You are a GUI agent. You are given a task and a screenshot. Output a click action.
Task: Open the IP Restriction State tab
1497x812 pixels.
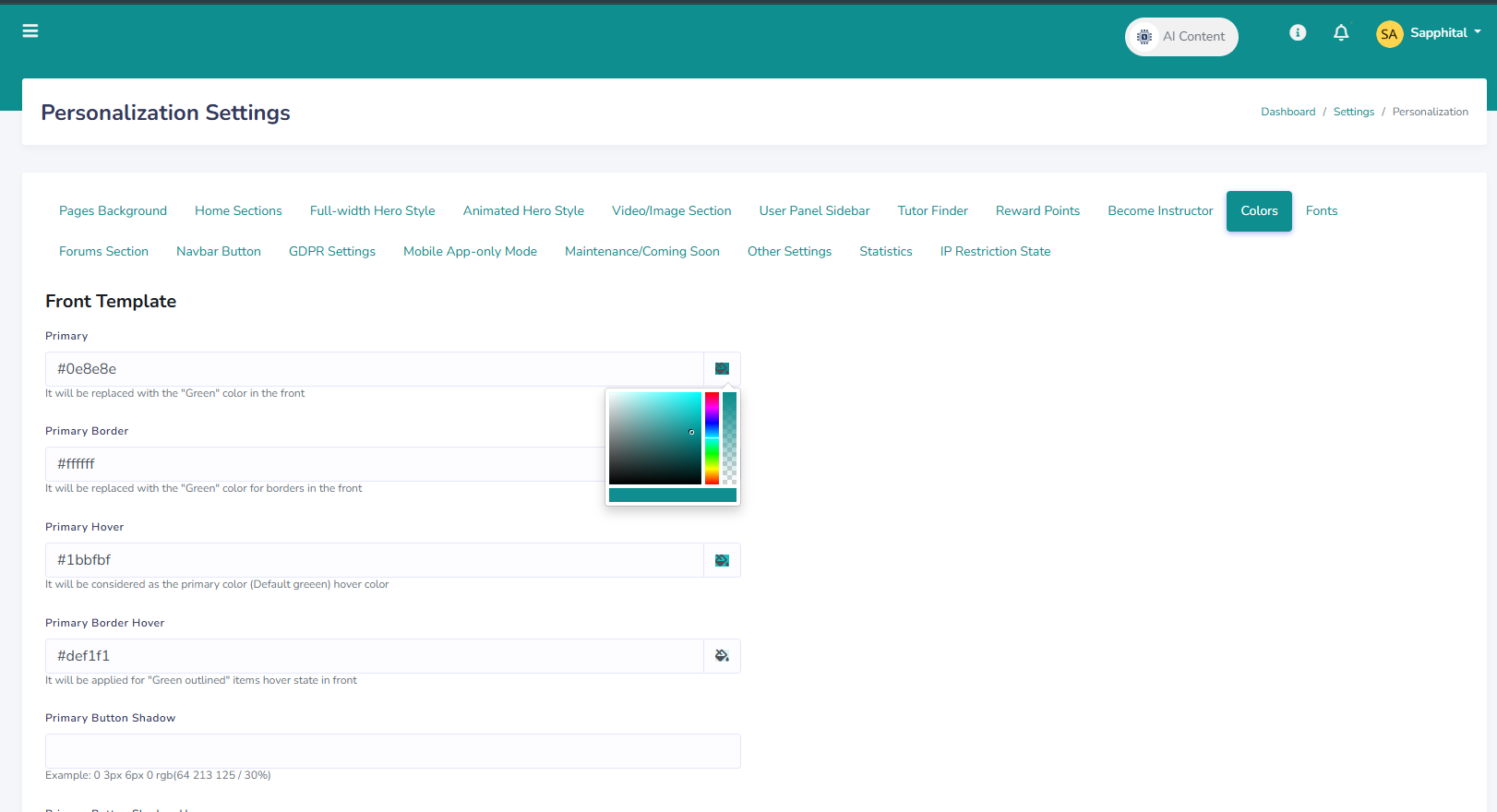[995, 252]
